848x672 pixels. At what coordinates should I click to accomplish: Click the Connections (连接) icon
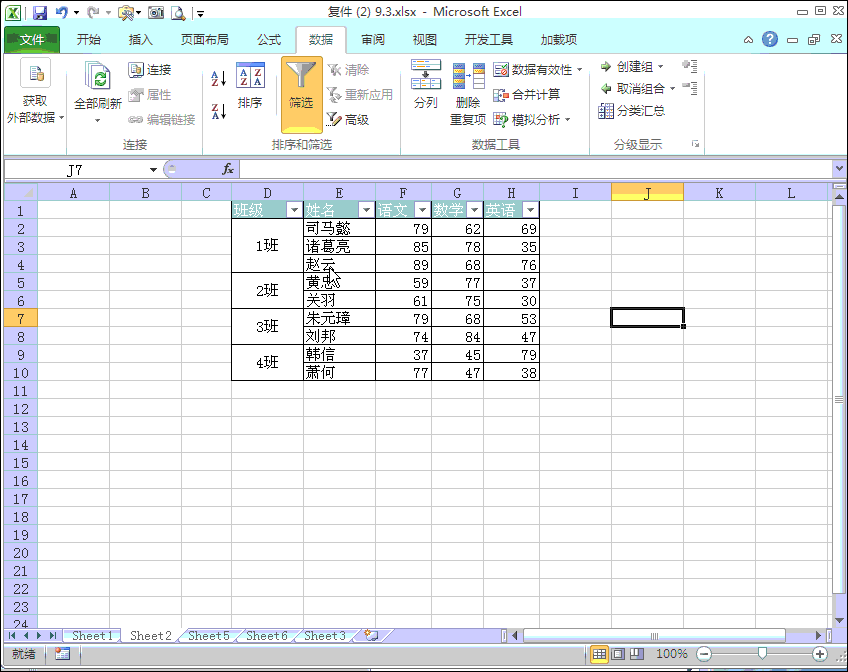[136, 69]
